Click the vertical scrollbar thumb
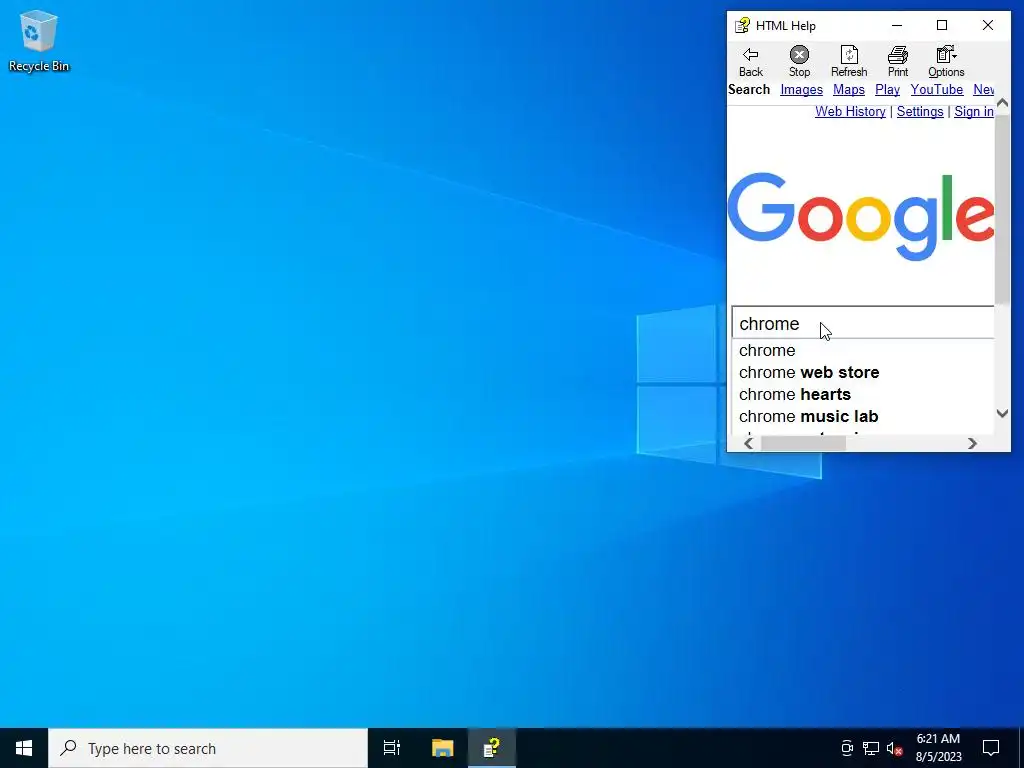Screen dimensions: 1024x768 click(1002, 209)
